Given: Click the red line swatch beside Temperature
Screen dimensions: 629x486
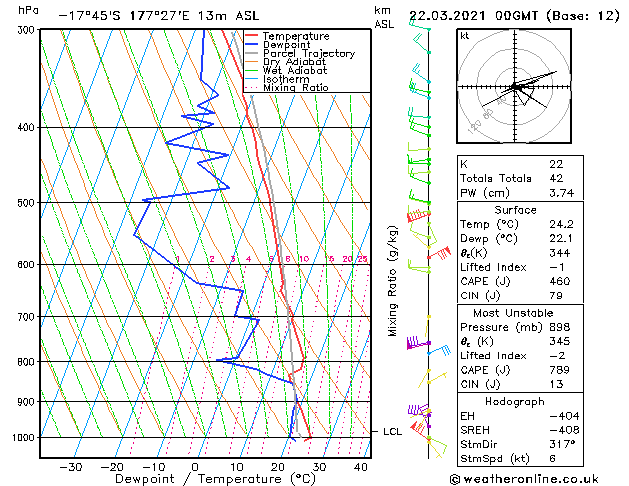Looking at the screenshot, I should (252, 36).
